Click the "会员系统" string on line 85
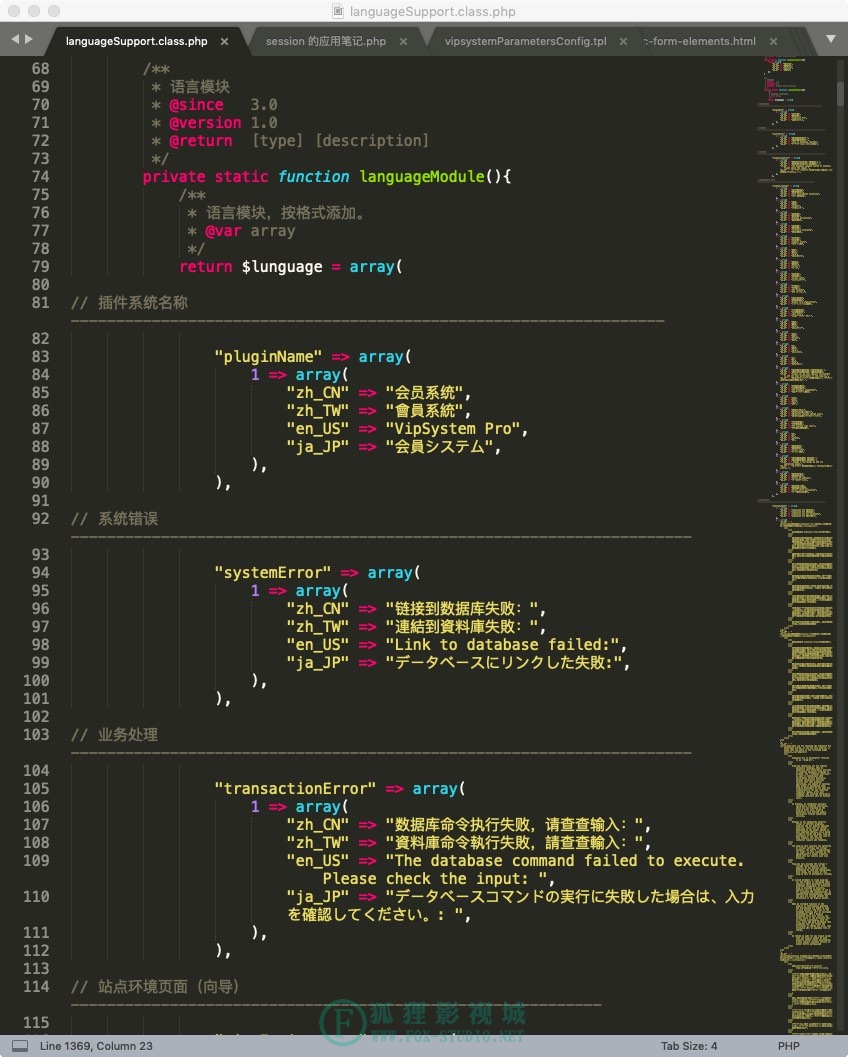The image size is (848, 1057). pyautogui.click(x=424, y=393)
